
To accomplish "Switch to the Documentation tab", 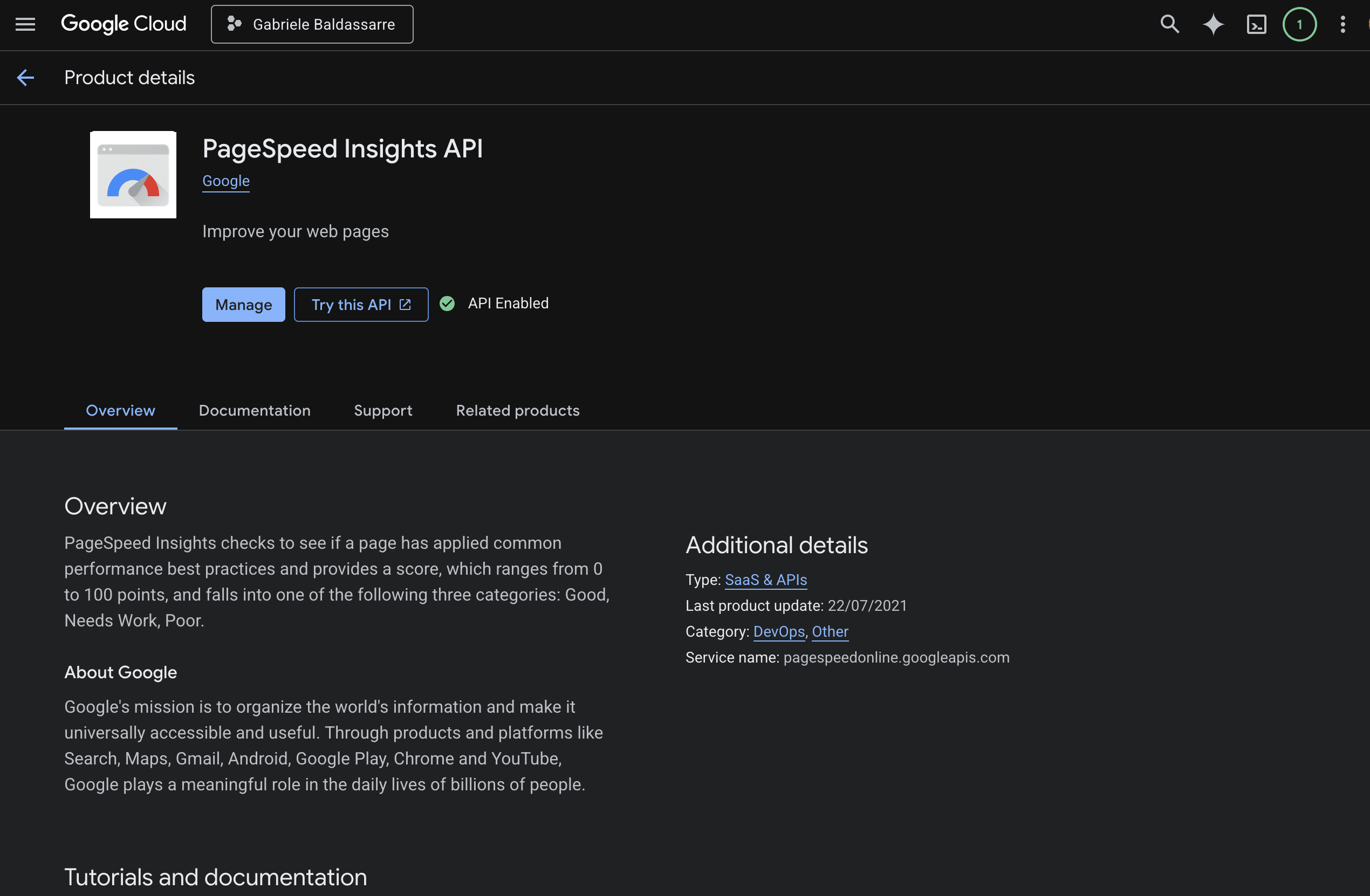I will [255, 410].
